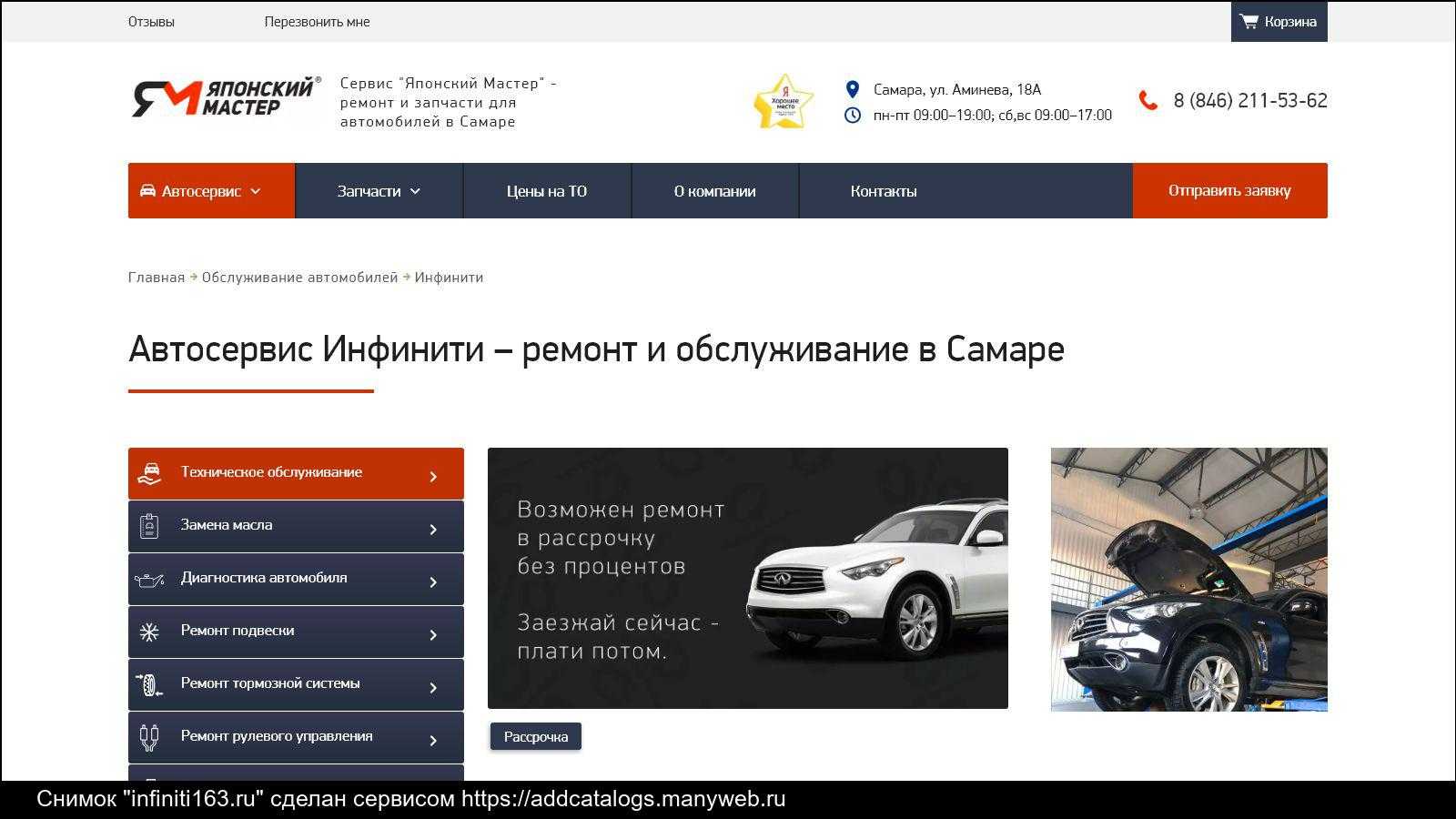Screen dimensions: 1456x819
Task: Expand Ремонт тормозной системы chevron
Action: [x=433, y=687]
